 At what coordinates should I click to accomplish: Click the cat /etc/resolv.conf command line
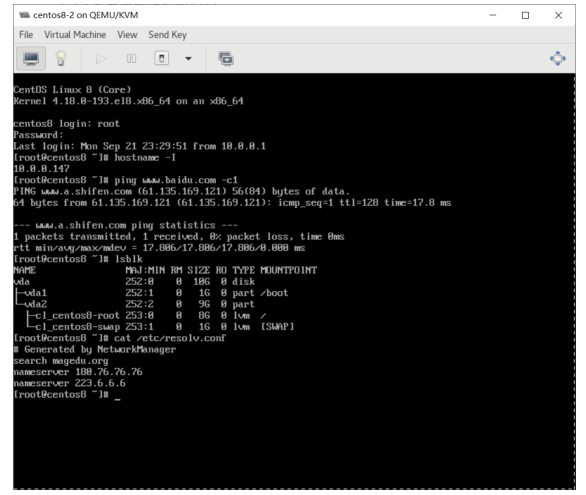(120, 338)
